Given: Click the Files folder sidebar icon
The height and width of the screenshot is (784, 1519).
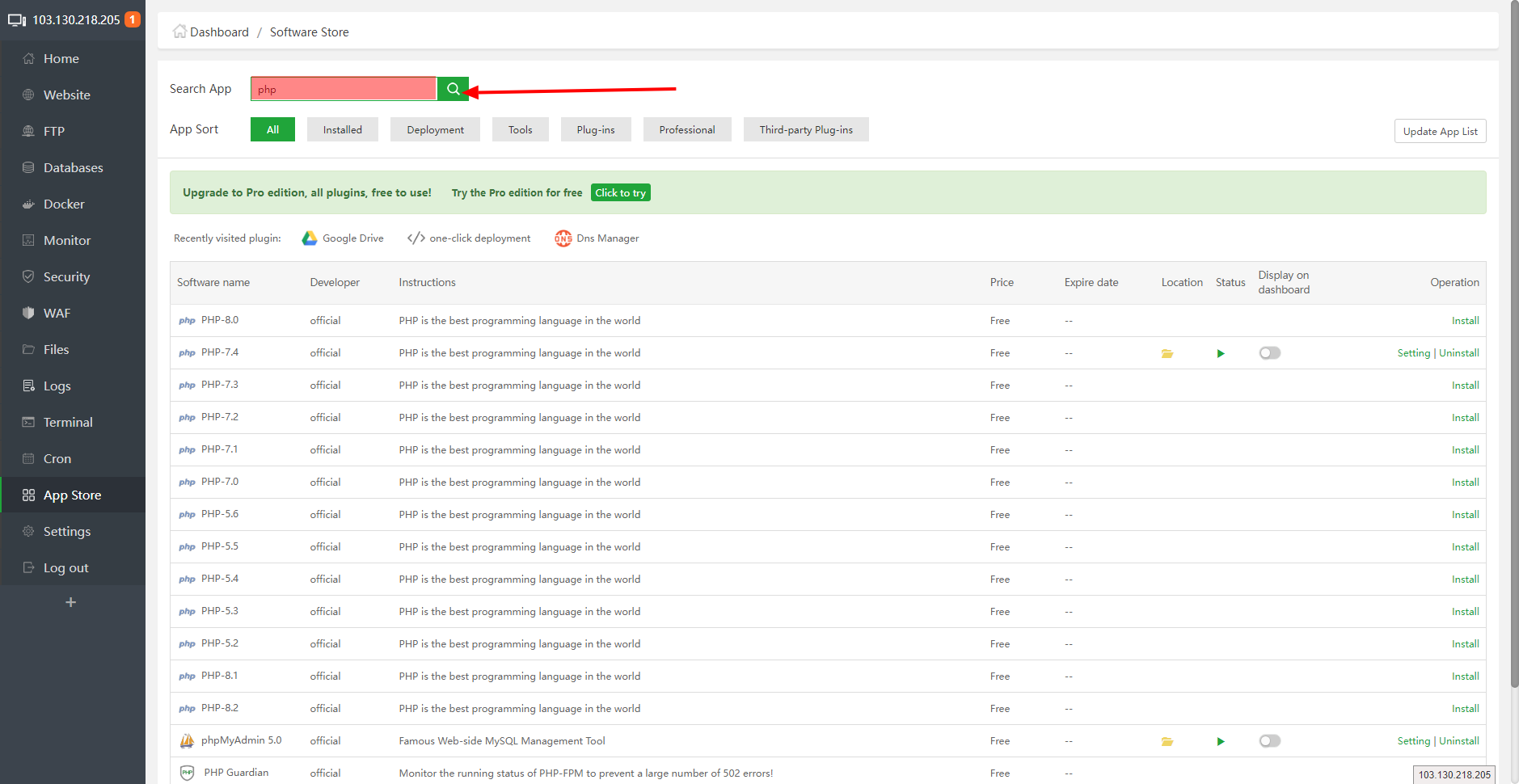Looking at the screenshot, I should (x=28, y=349).
